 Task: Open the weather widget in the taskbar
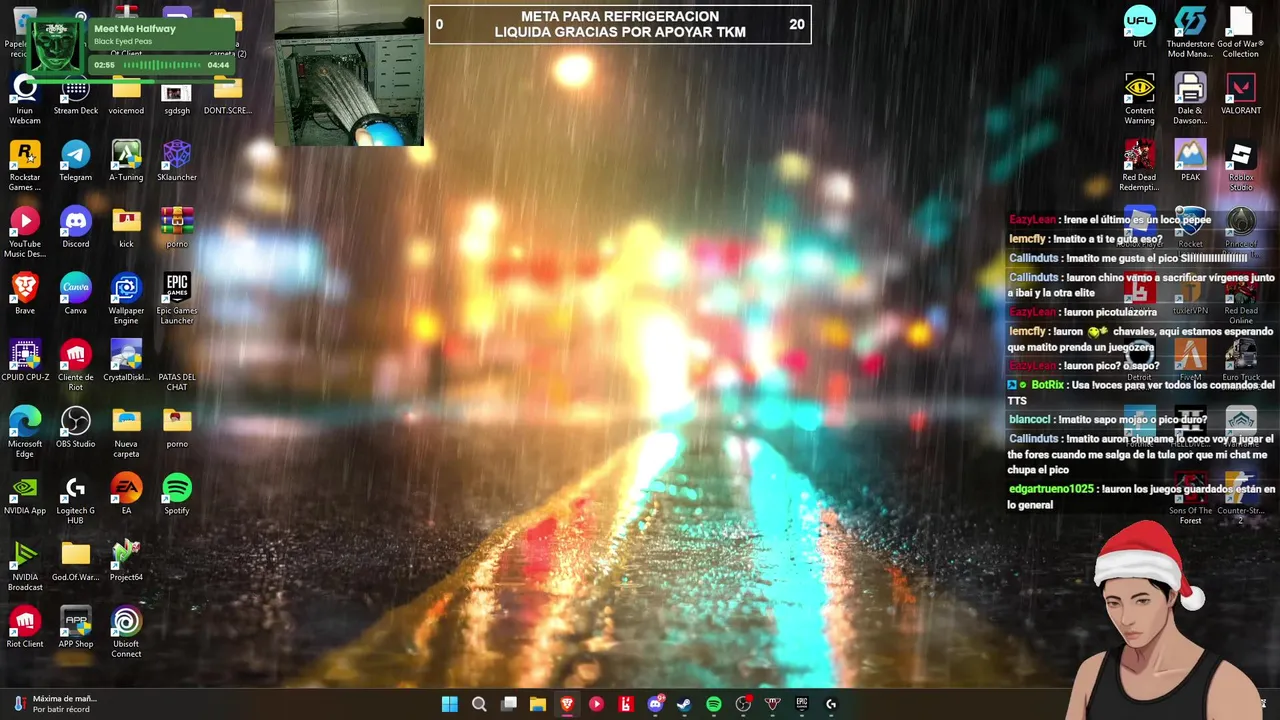click(x=55, y=704)
